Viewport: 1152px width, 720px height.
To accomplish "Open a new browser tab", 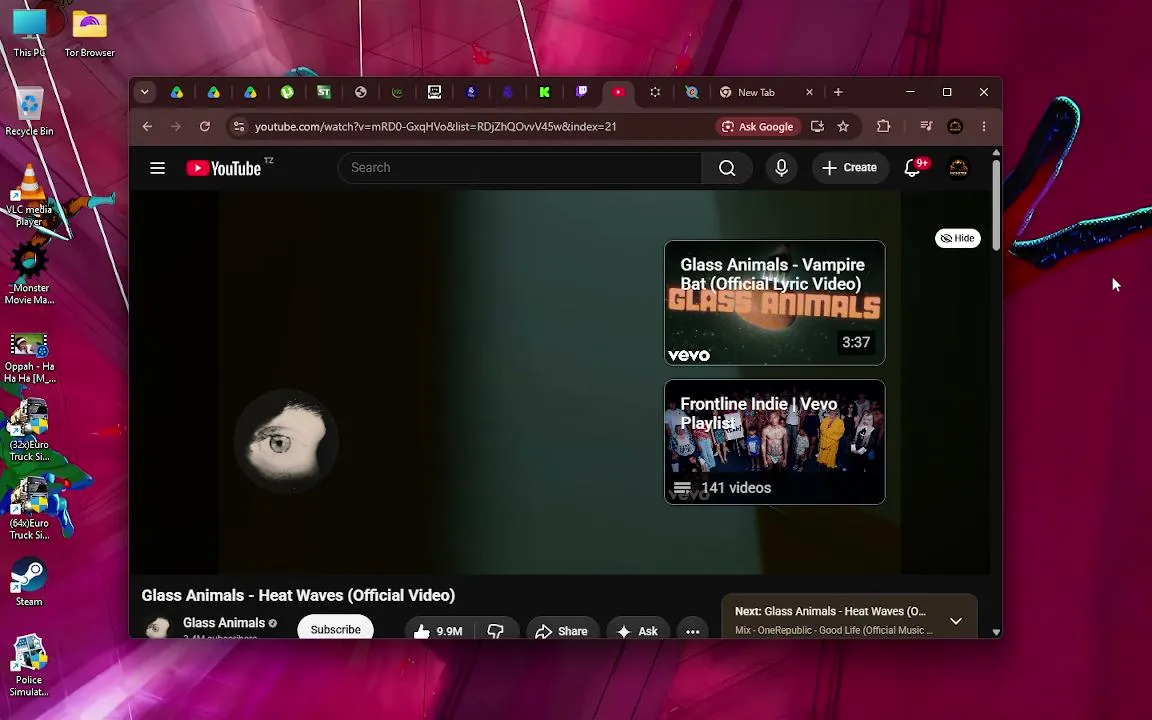I will [838, 92].
